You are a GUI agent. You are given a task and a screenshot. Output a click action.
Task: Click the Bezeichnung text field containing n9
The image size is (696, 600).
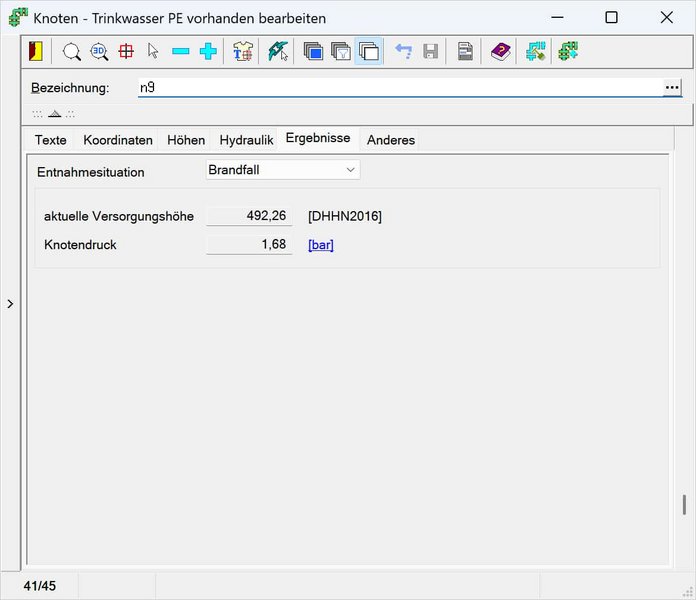click(400, 88)
